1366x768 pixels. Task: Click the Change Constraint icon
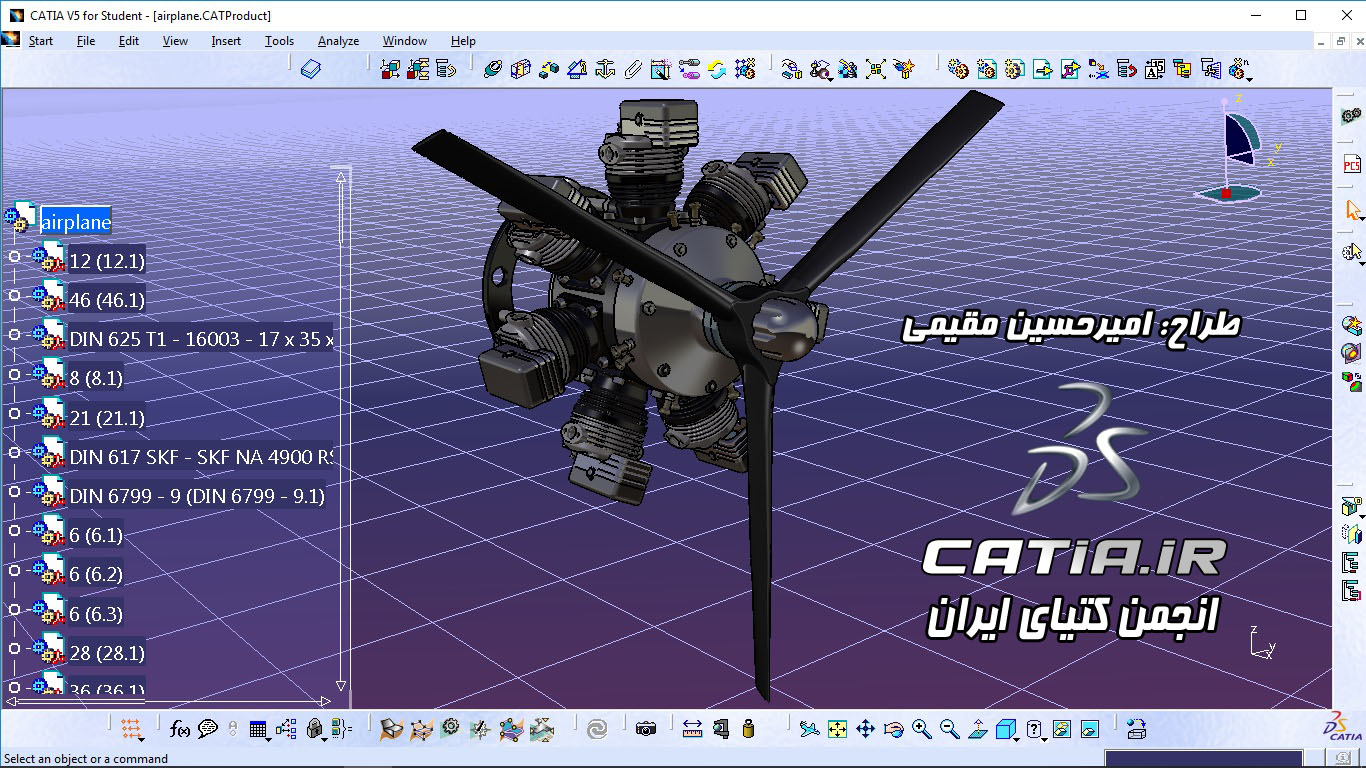click(716, 69)
